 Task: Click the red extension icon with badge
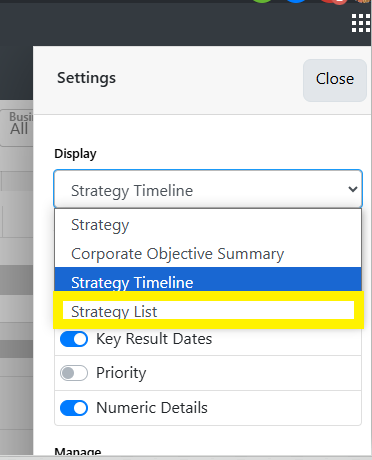click(x=333, y=2)
